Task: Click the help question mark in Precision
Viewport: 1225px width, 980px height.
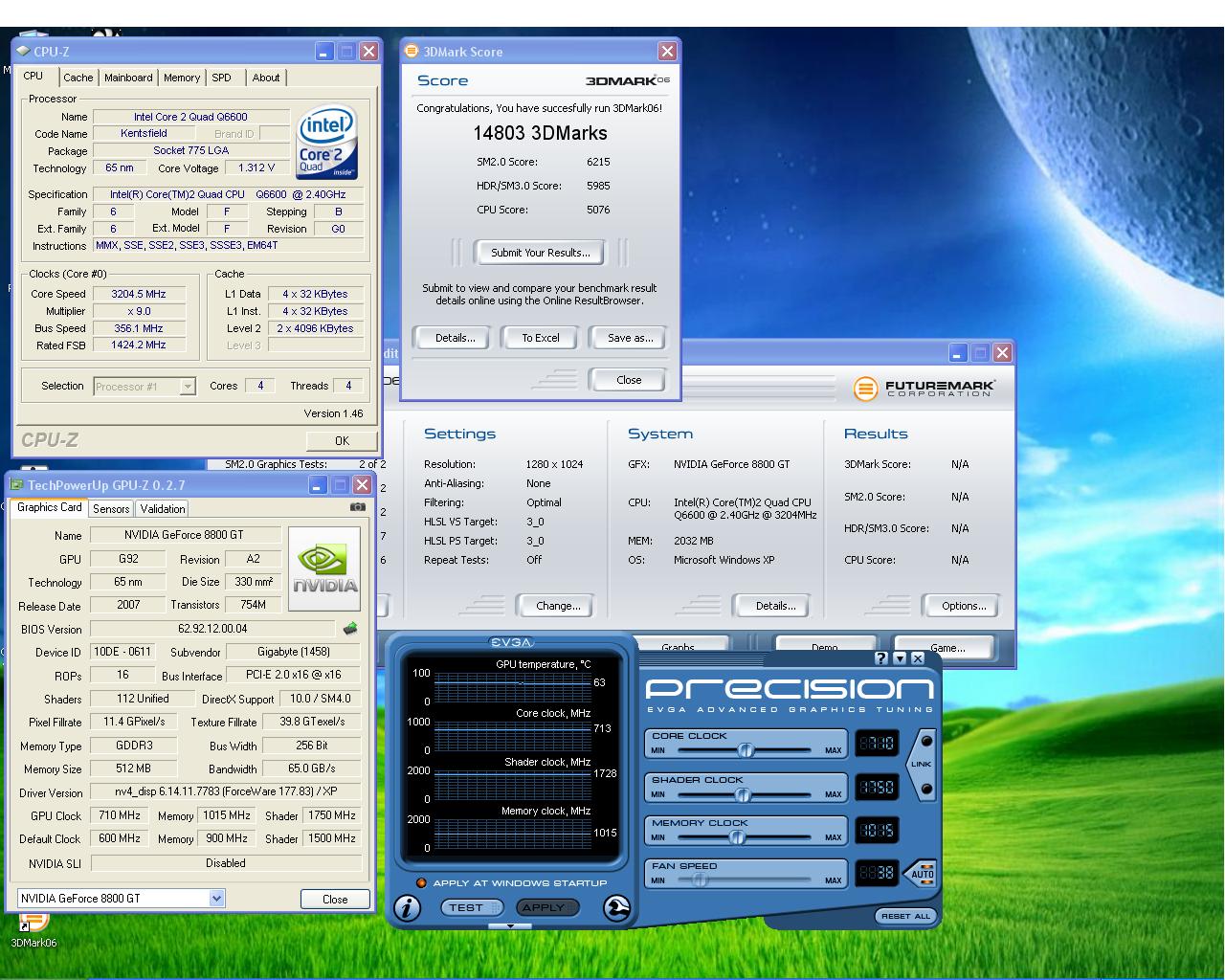Action: 881,658
